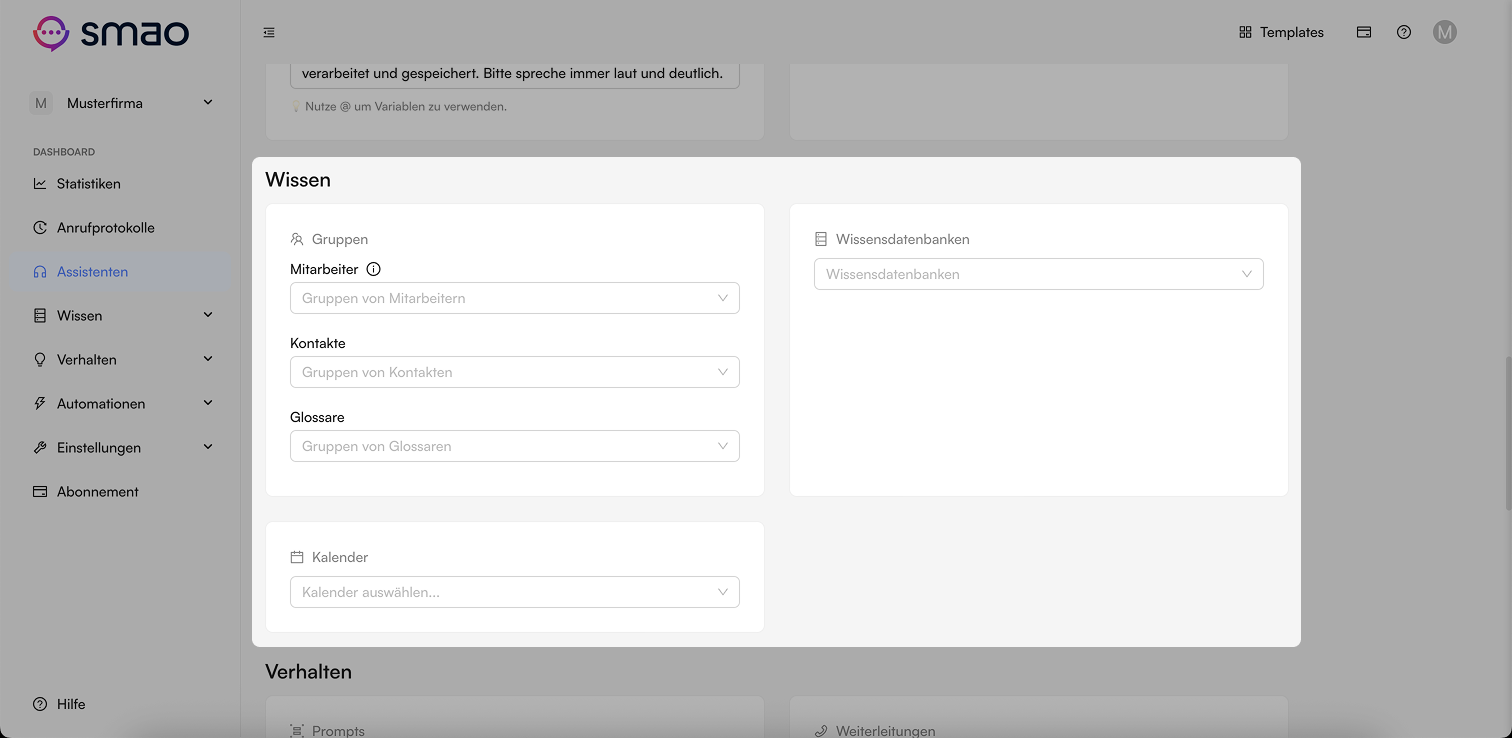Expand the Verhalten sidebar chevron
1512x738 pixels.
(x=208, y=359)
